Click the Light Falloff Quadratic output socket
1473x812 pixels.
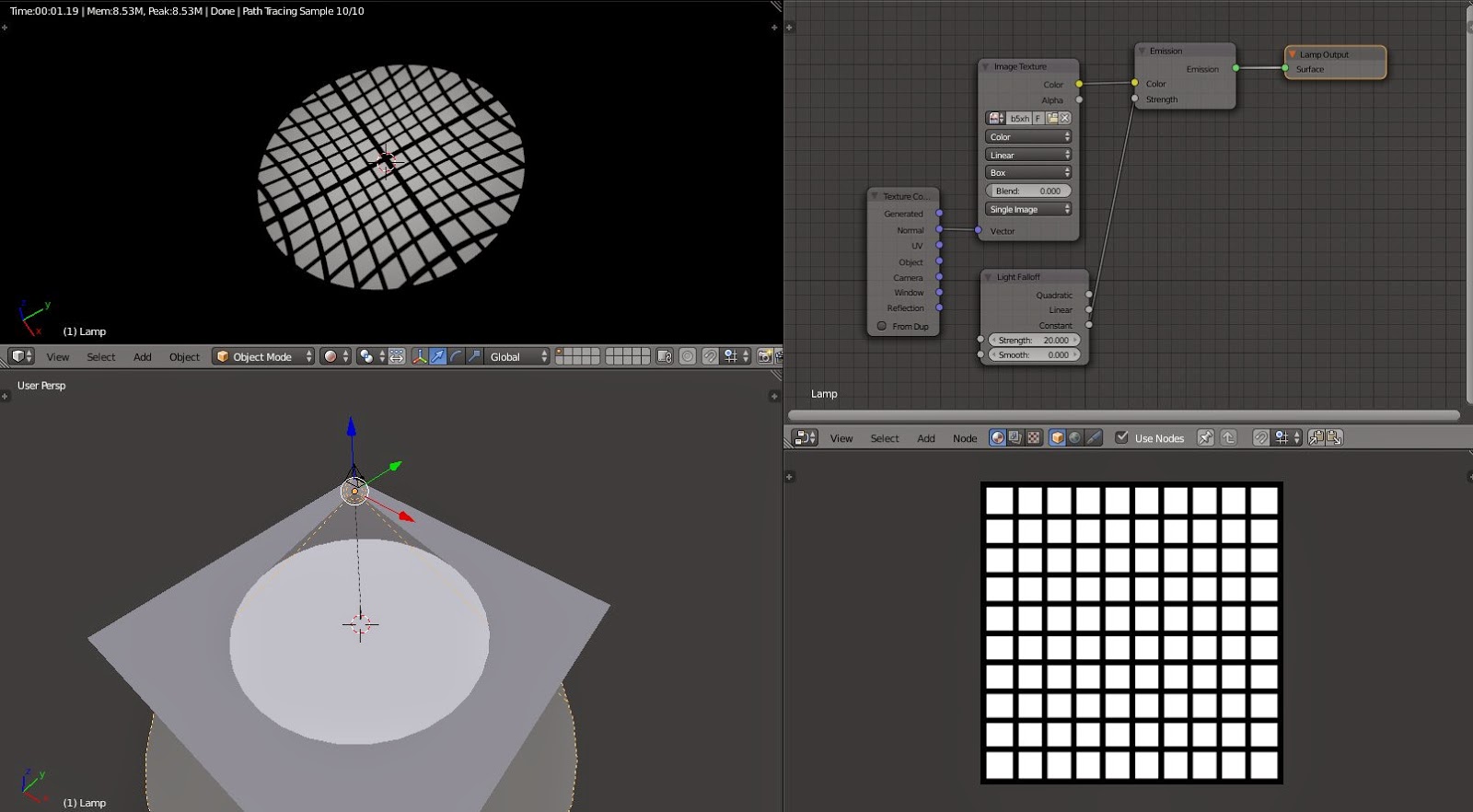[1089, 295]
